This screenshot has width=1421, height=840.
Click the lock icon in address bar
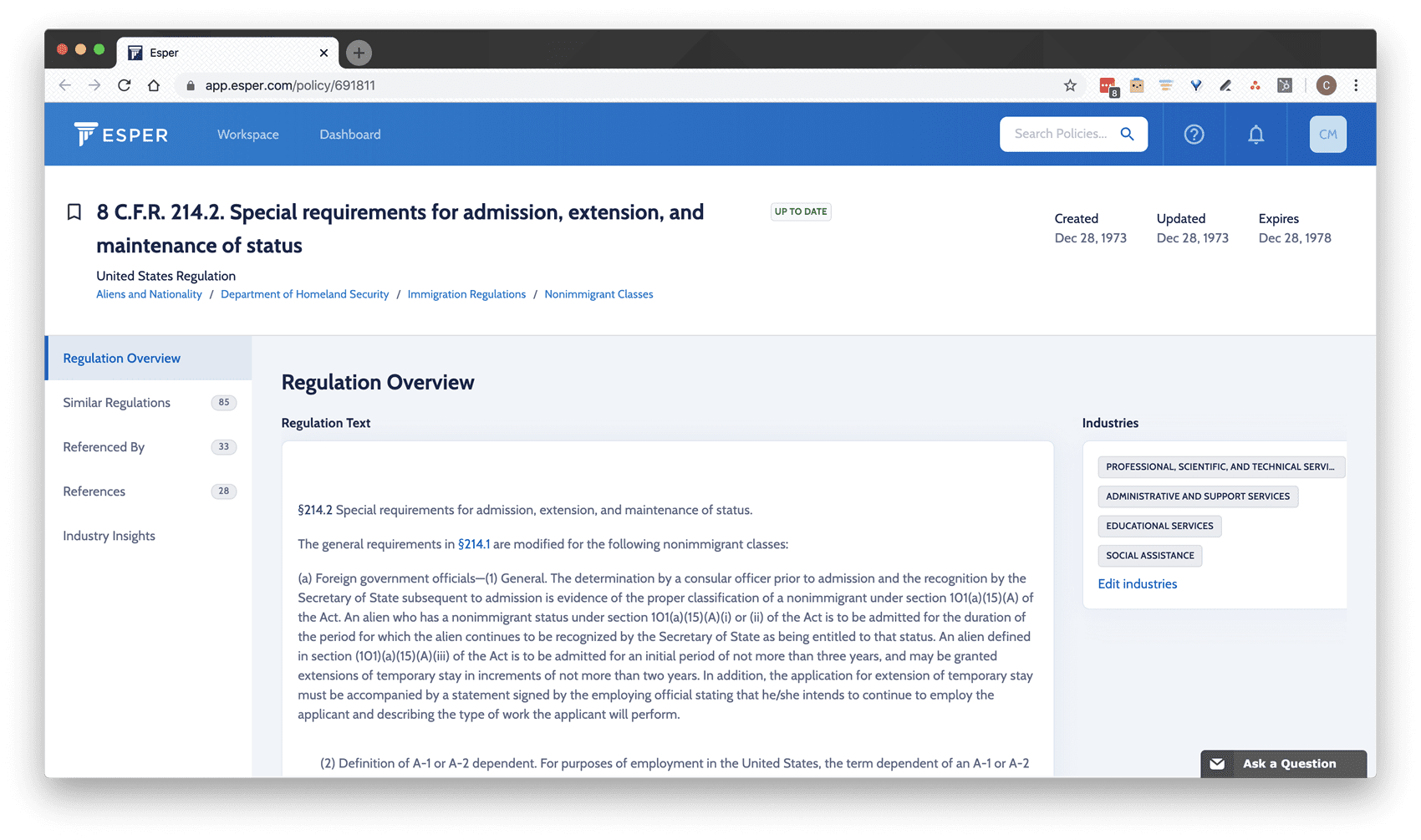pos(191,85)
